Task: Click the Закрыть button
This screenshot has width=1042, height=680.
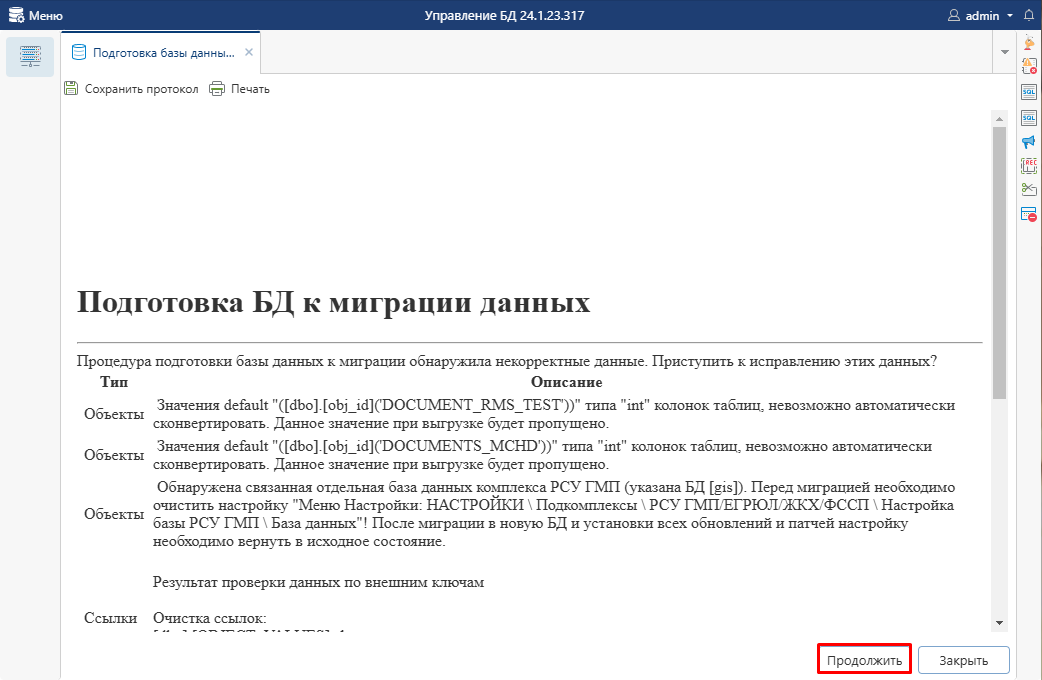Action: pyautogui.click(x=964, y=660)
